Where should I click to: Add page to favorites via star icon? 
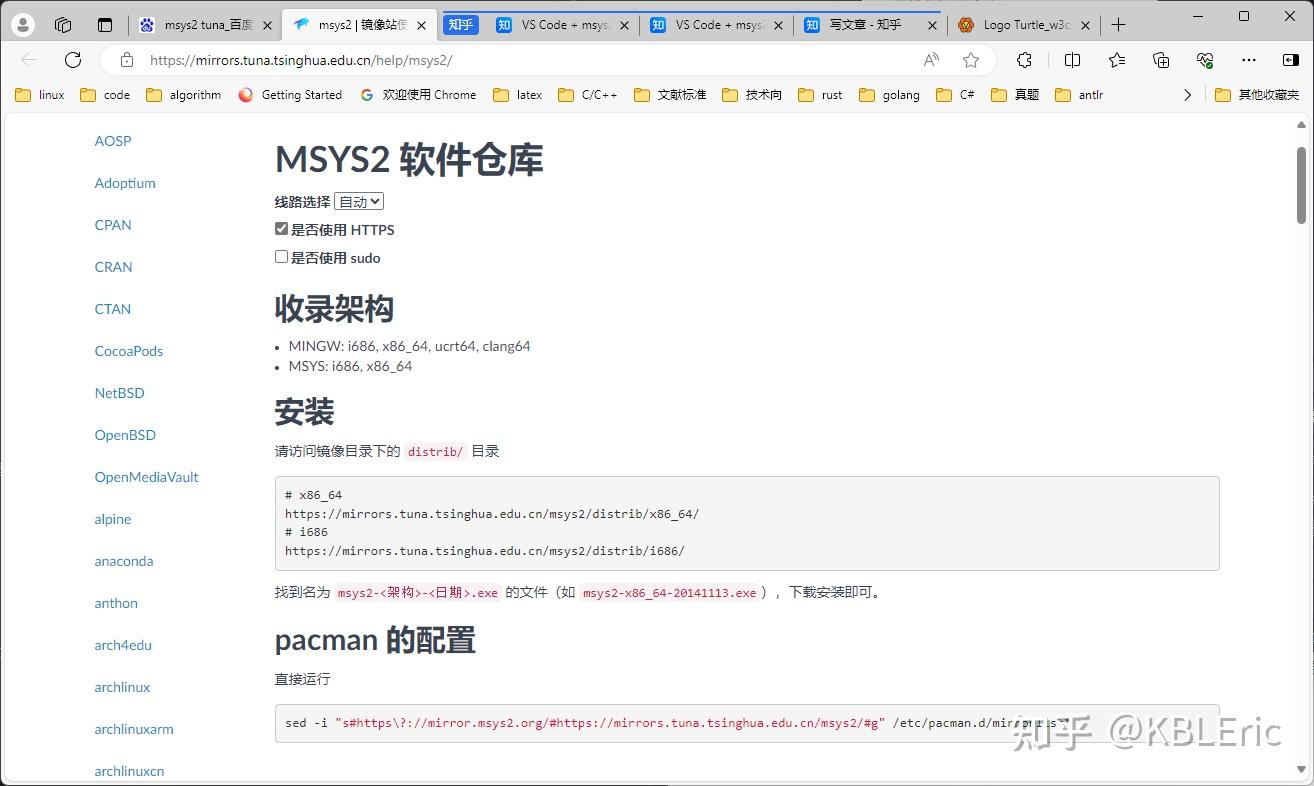pos(971,60)
